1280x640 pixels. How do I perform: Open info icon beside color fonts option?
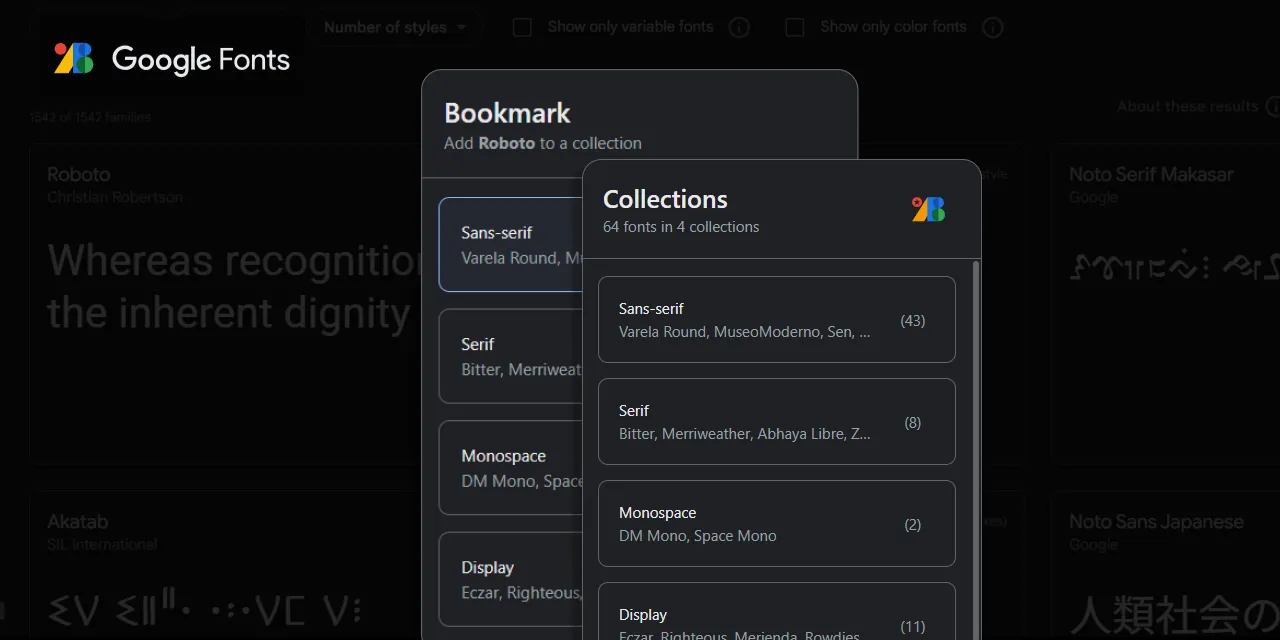pyautogui.click(x=992, y=28)
